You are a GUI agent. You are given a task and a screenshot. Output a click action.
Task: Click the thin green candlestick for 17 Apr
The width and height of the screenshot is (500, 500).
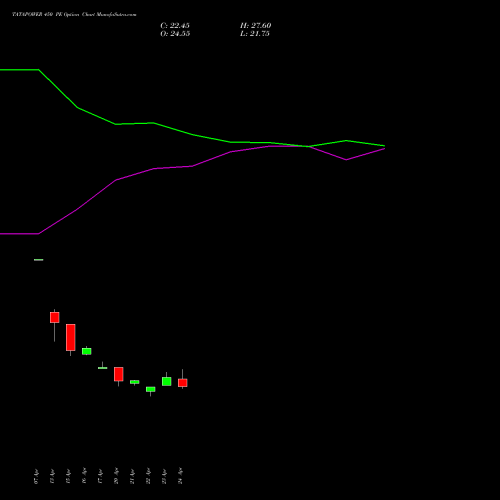click(103, 368)
